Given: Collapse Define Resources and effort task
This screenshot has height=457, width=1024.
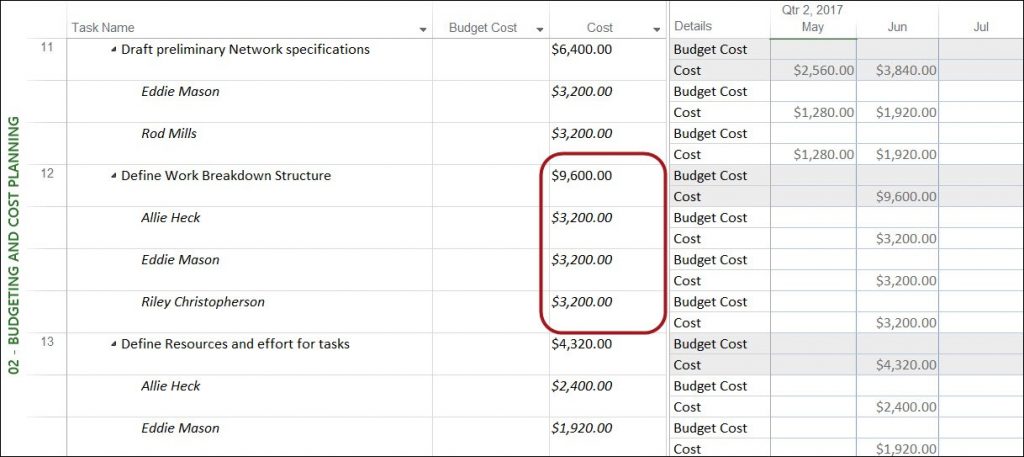Looking at the screenshot, I should pyautogui.click(x=114, y=344).
